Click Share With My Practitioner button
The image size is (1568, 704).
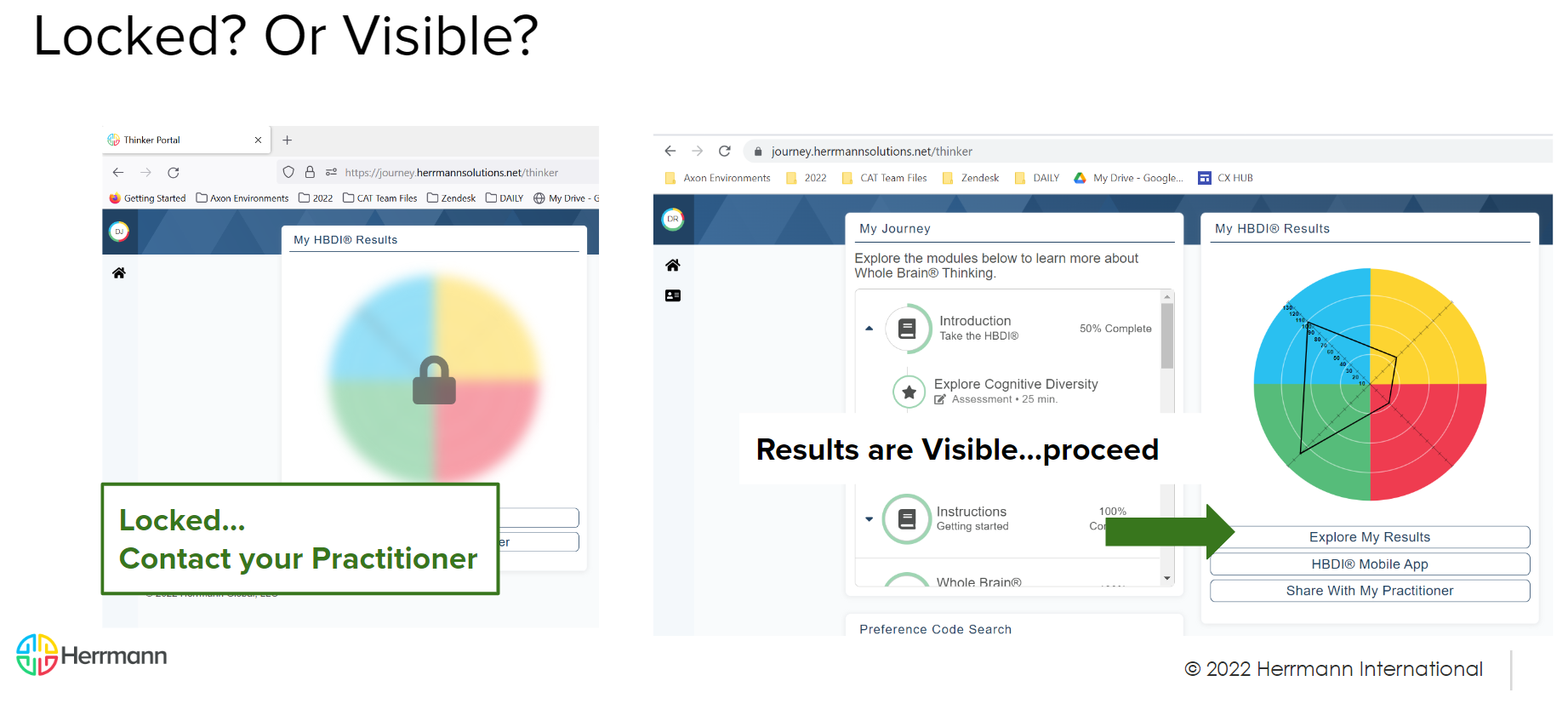[x=1369, y=591]
